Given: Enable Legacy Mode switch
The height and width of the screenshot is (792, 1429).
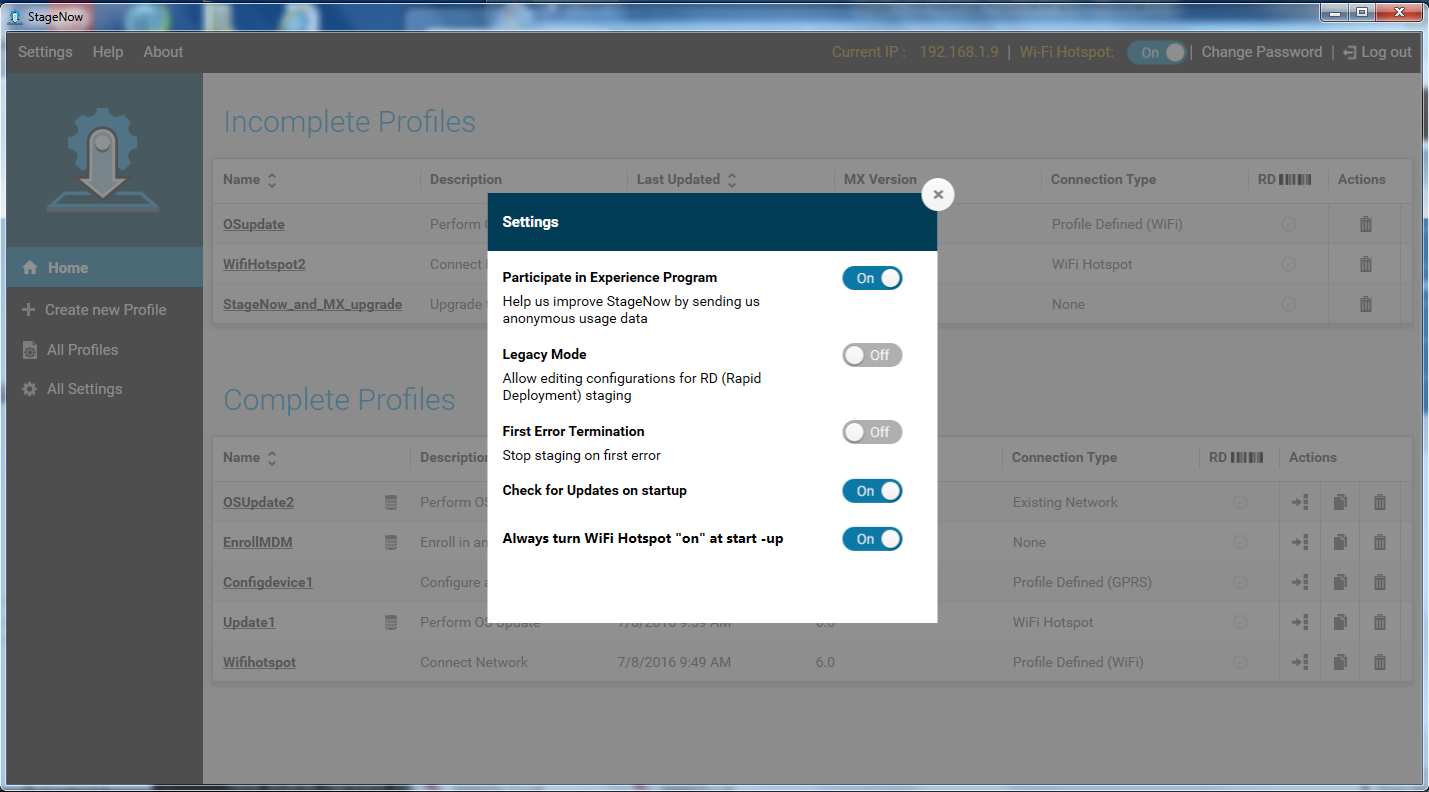Looking at the screenshot, I should point(872,355).
